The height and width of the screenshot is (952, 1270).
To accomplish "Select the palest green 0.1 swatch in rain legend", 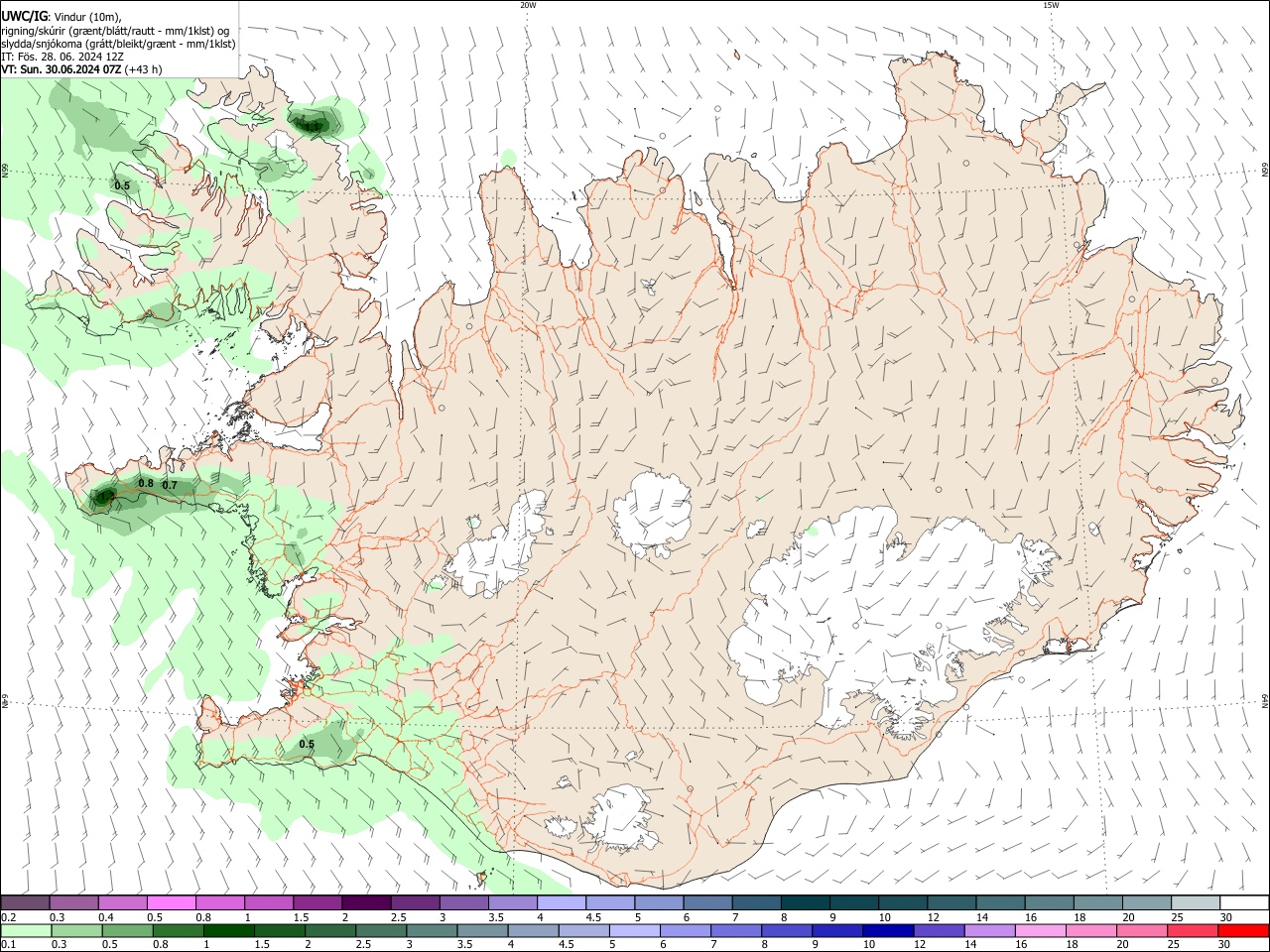I will (26, 931).
